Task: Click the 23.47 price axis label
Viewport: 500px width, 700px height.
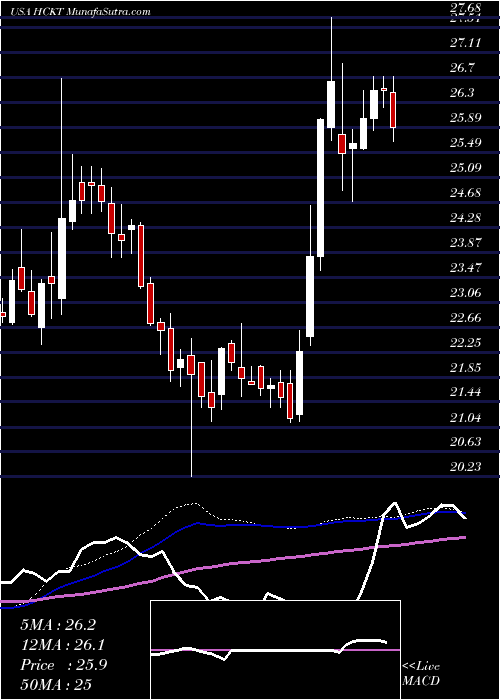Action: pyautogui.click(x=466, y=268)
